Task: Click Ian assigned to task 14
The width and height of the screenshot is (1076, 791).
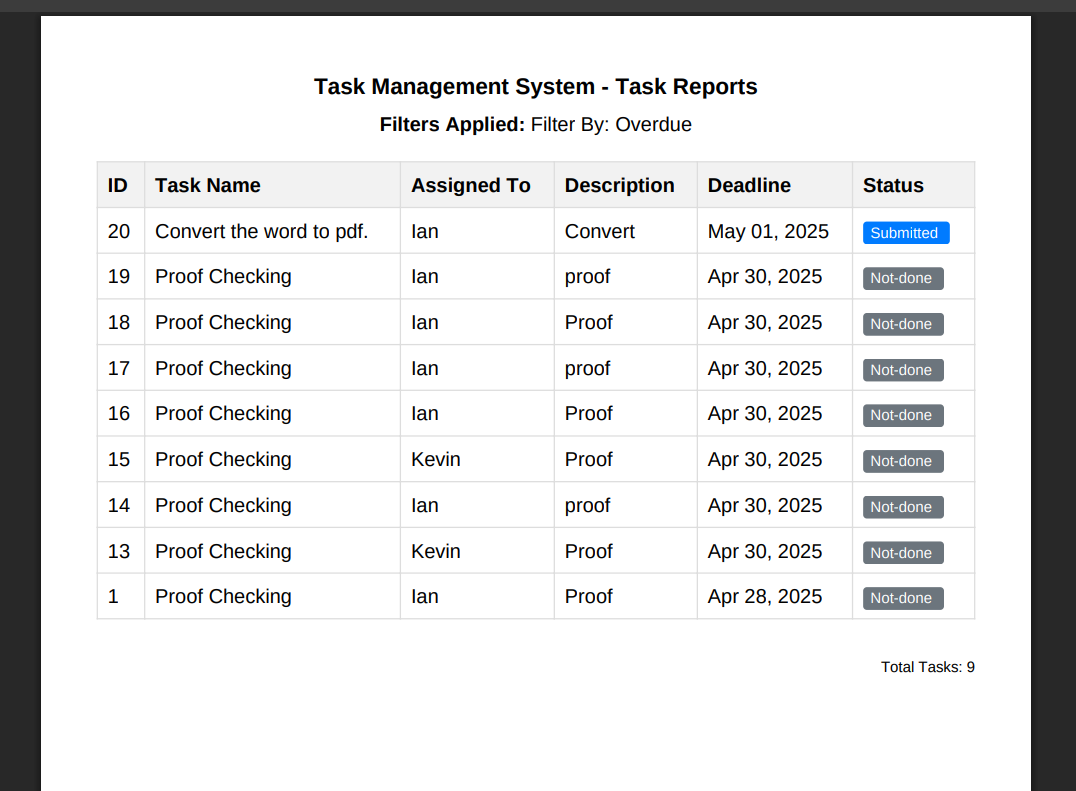Action: pyautogui.click(x=424, y=505)
